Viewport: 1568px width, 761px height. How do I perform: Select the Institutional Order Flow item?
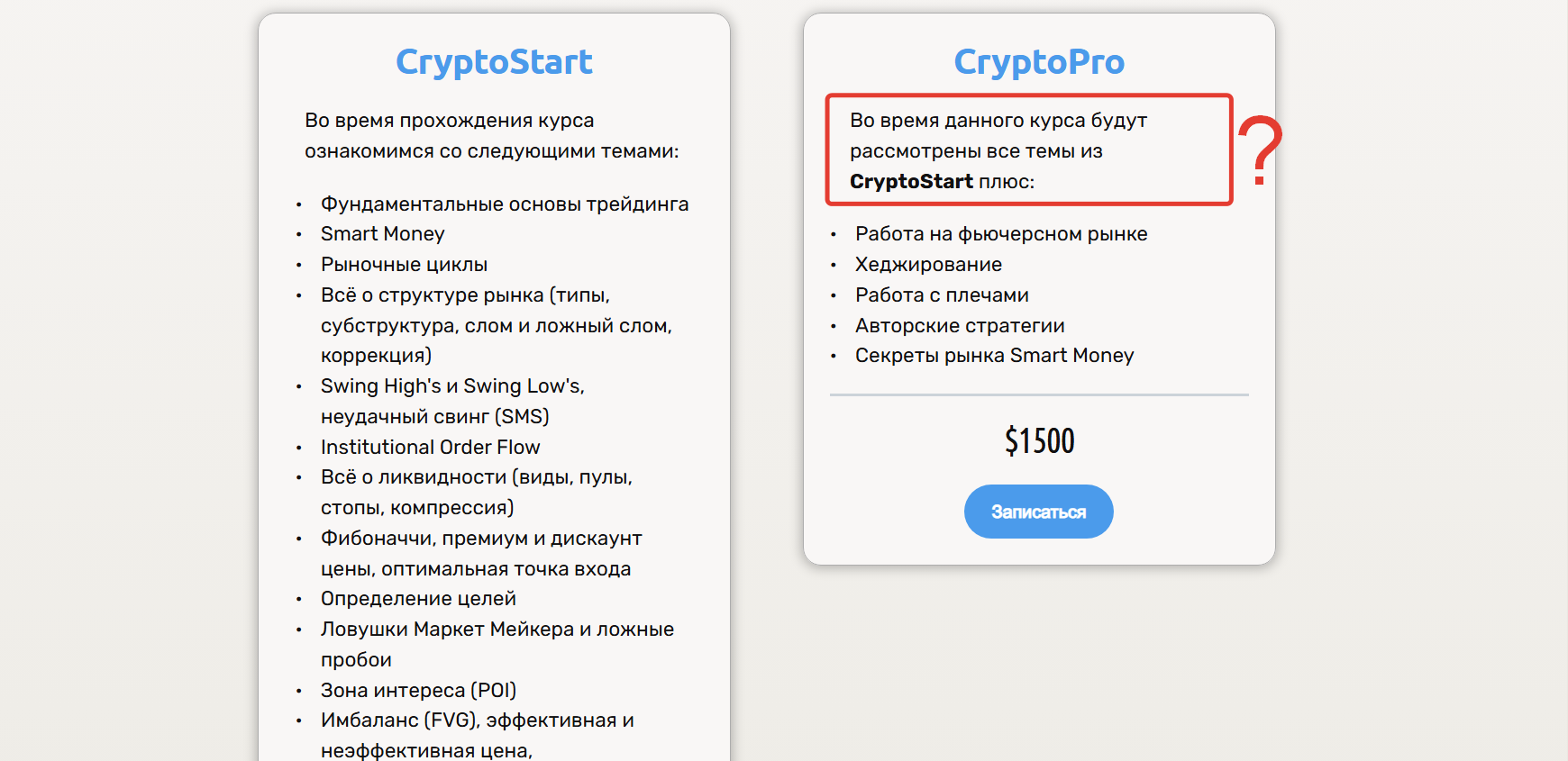(x=430, y=448)
